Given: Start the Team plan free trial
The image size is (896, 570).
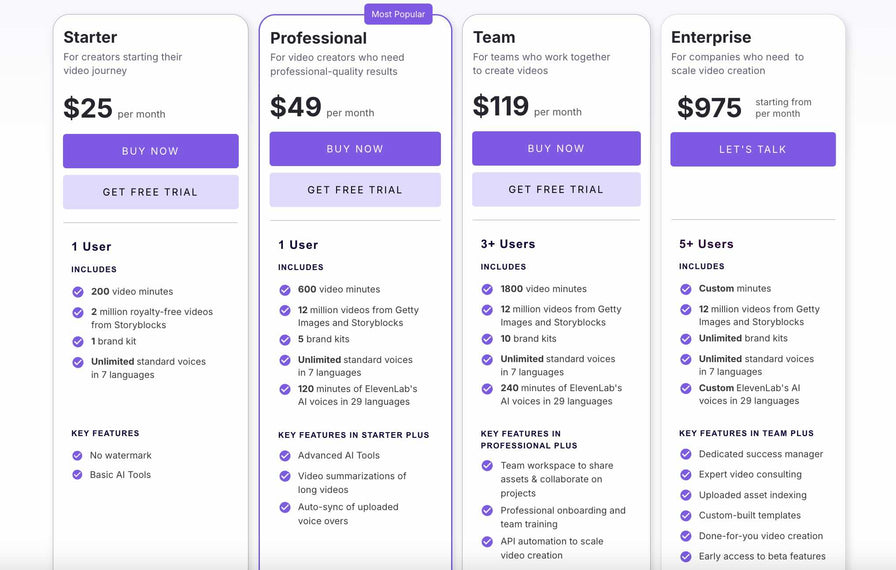Looking at the screenshot, I should pyautogui.click(x=556, y=189).
